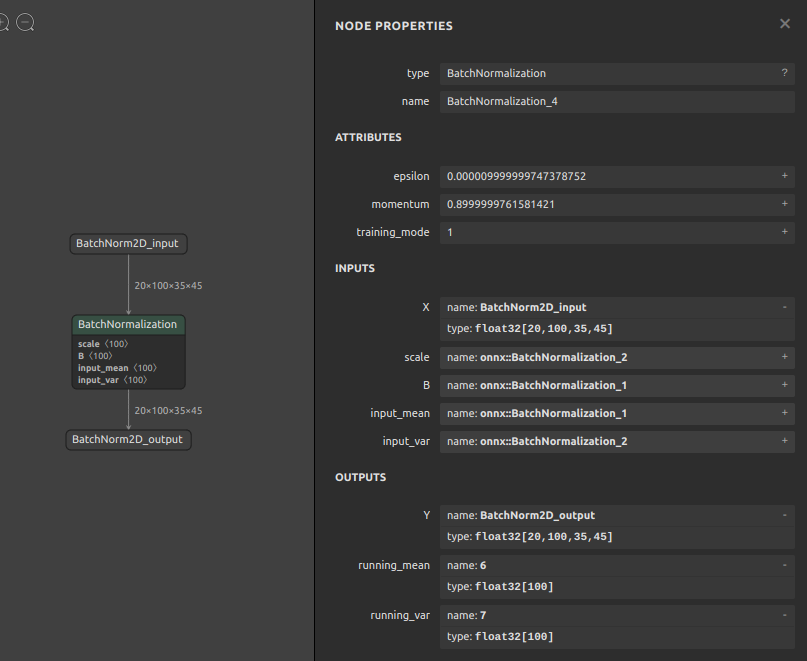807x661 pixels.
Task: Click the running_mean output name 6
Action: click(483, 565)
